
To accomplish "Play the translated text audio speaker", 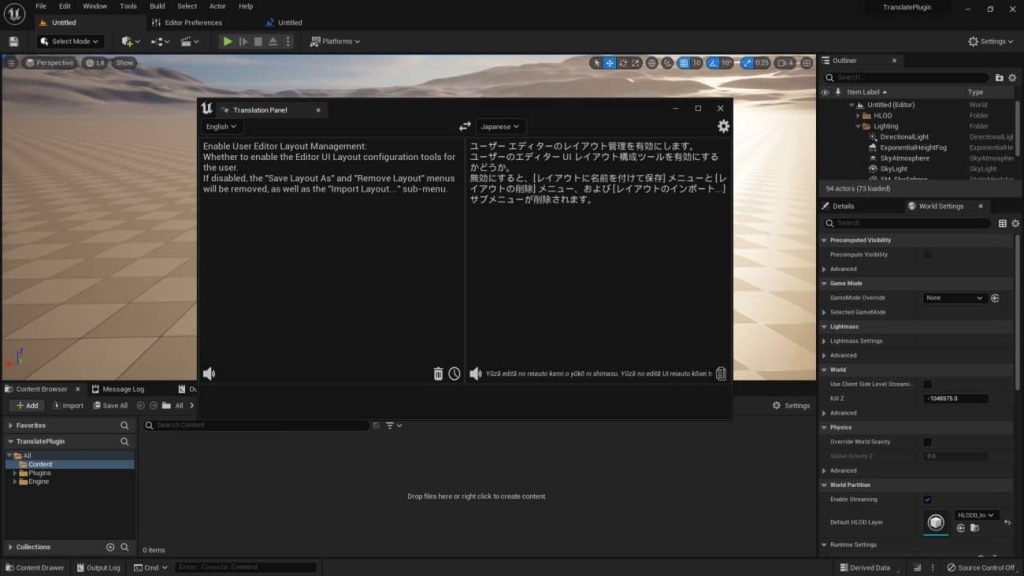I will pyautogui.click(x=475, y=374).
